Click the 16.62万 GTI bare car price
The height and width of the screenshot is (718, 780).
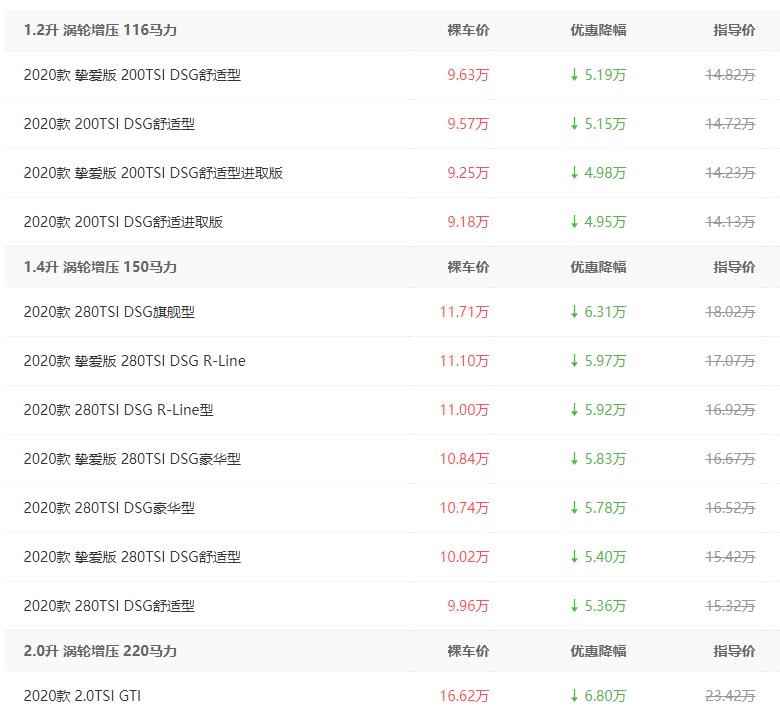(x=464, y=695)
